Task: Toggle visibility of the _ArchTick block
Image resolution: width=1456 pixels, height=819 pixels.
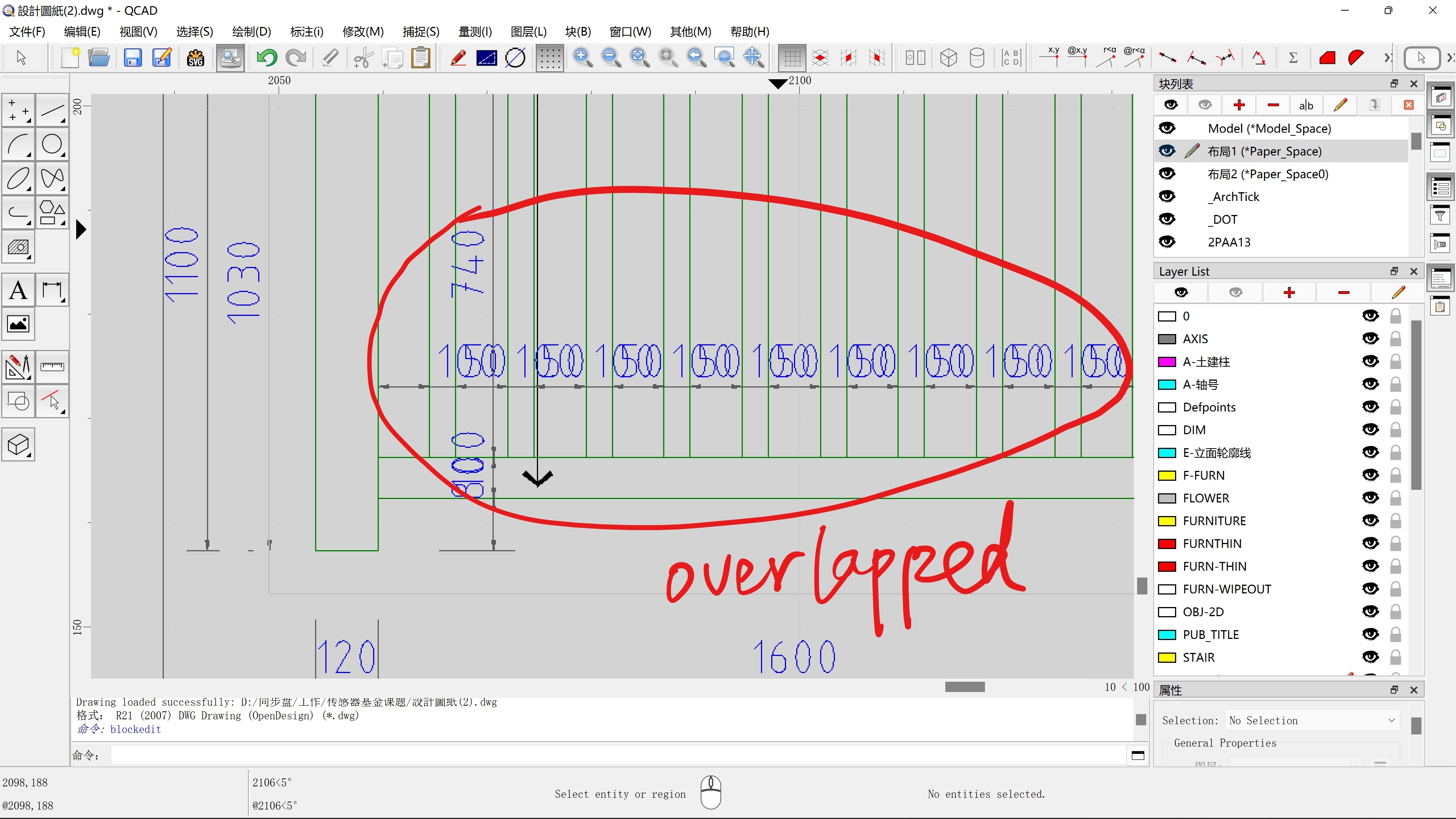Action: click(1167, 197)
